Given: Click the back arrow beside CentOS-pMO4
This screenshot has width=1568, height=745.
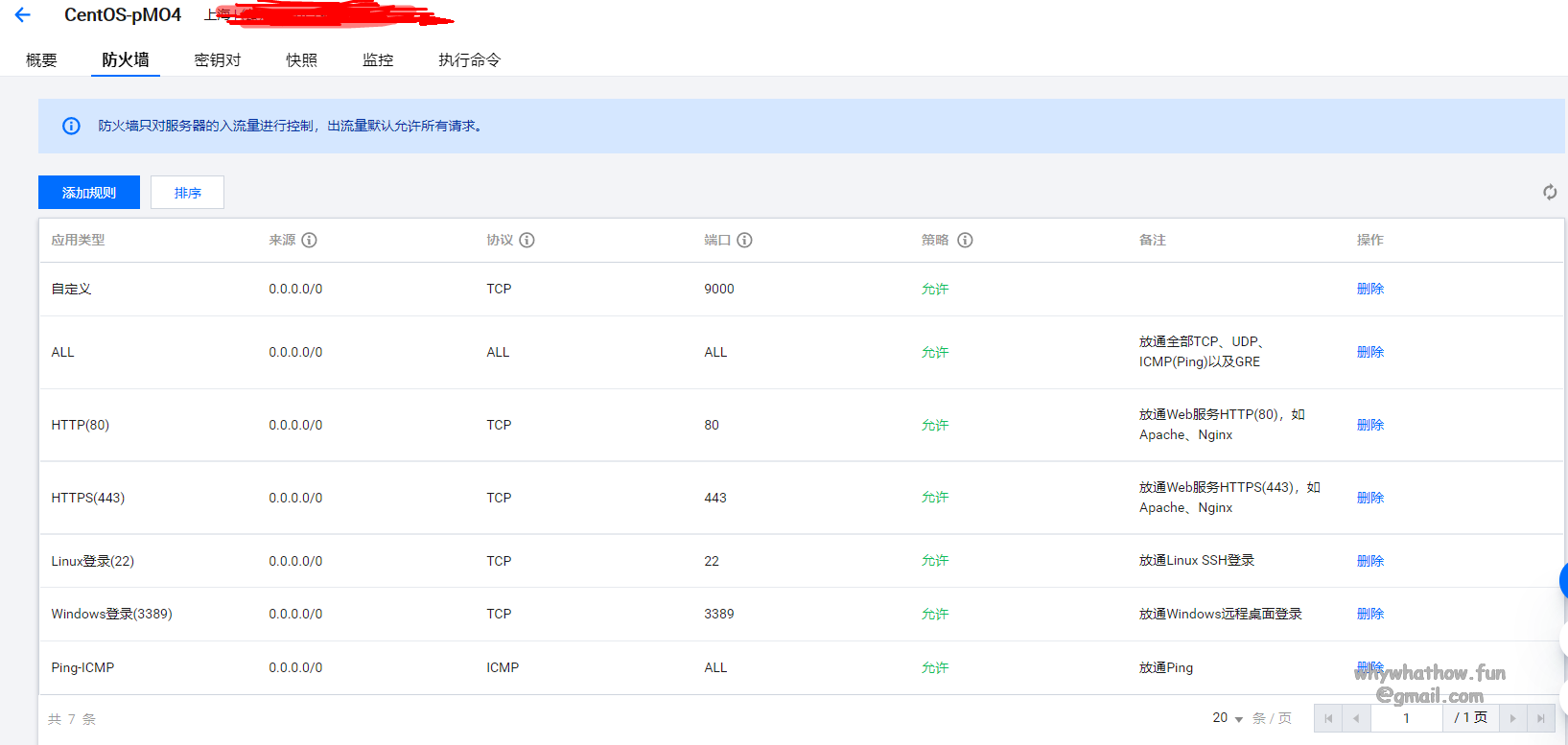Looking at the screenshot, I should tap(23, 15).
